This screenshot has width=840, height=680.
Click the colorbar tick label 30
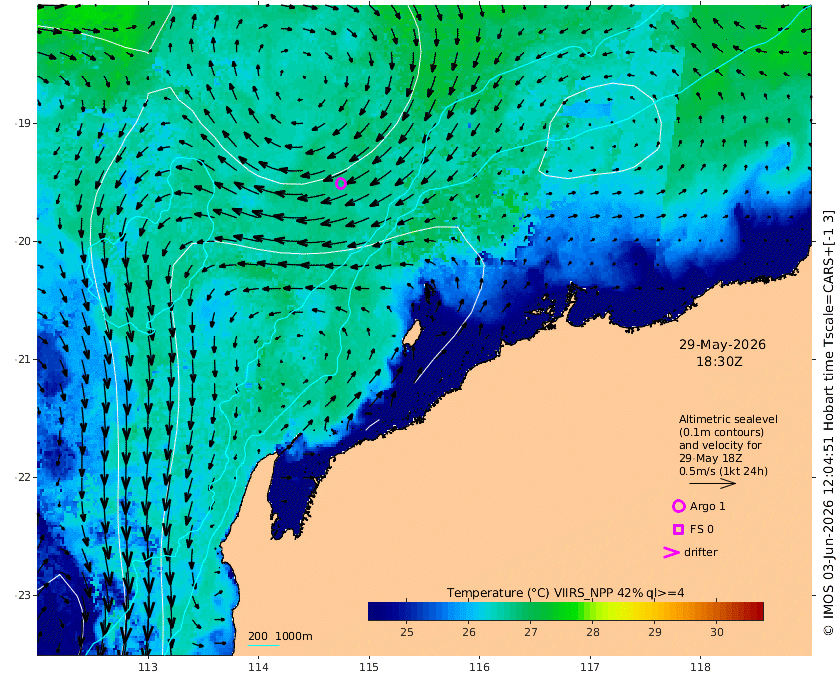[x=717, y=632]
